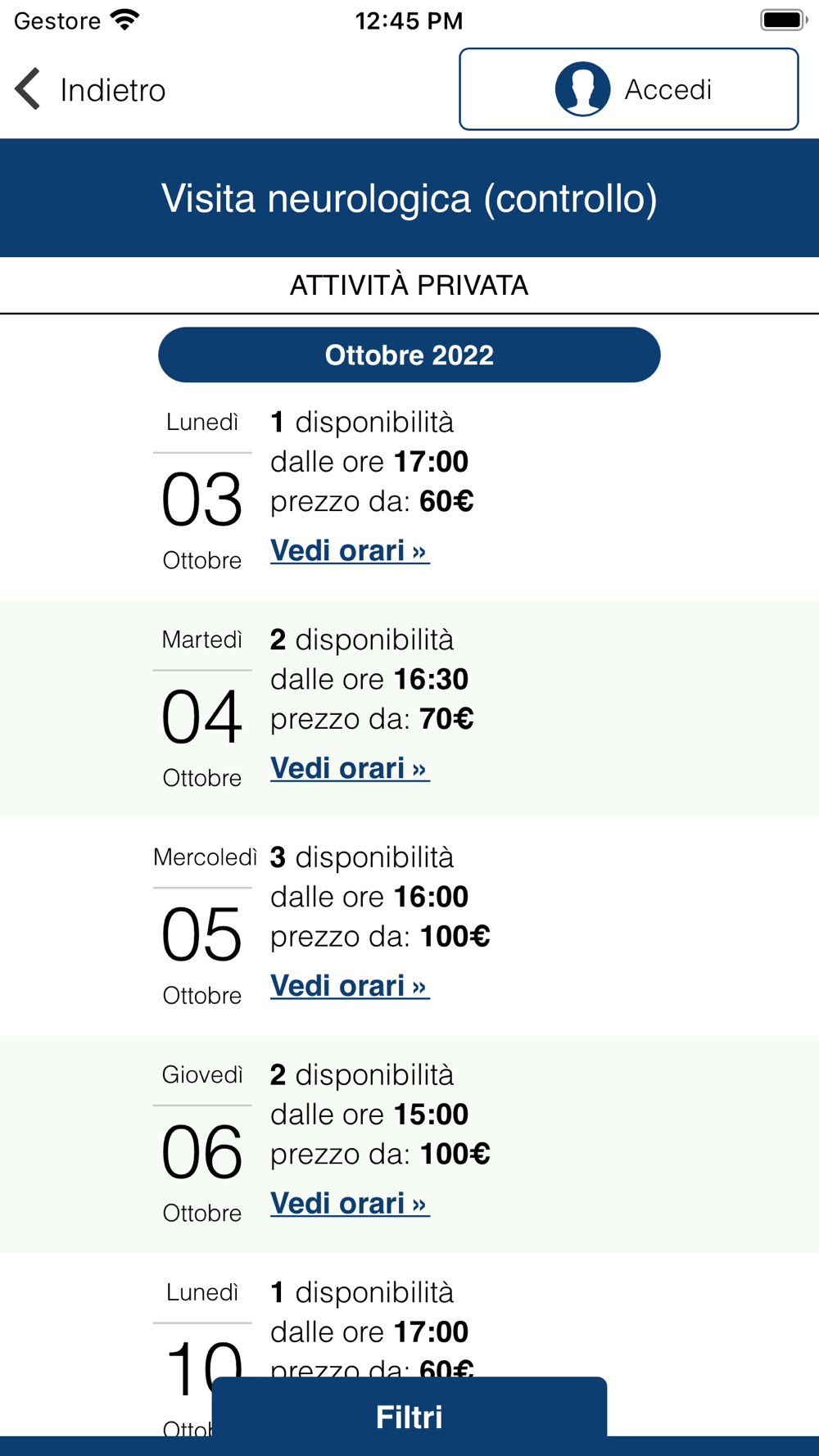This screenshot has height=1456, width=819.
Task: Tap the Wi-Fi status icon
Action: pos(125,20)
